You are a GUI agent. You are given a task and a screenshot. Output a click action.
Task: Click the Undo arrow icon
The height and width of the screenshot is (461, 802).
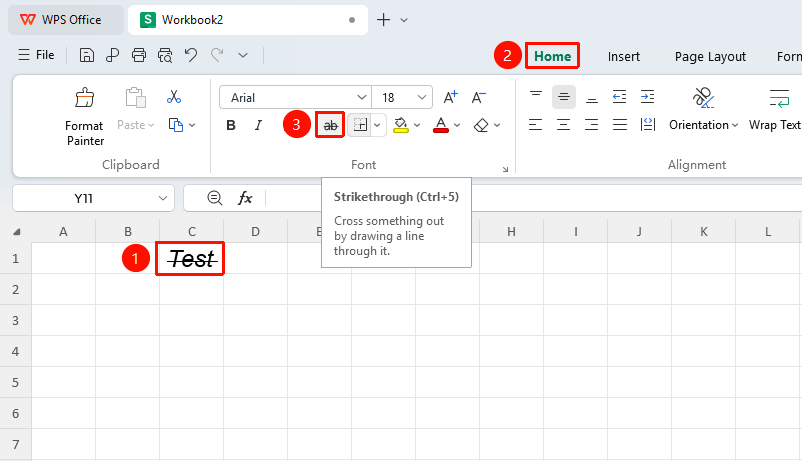191,55
